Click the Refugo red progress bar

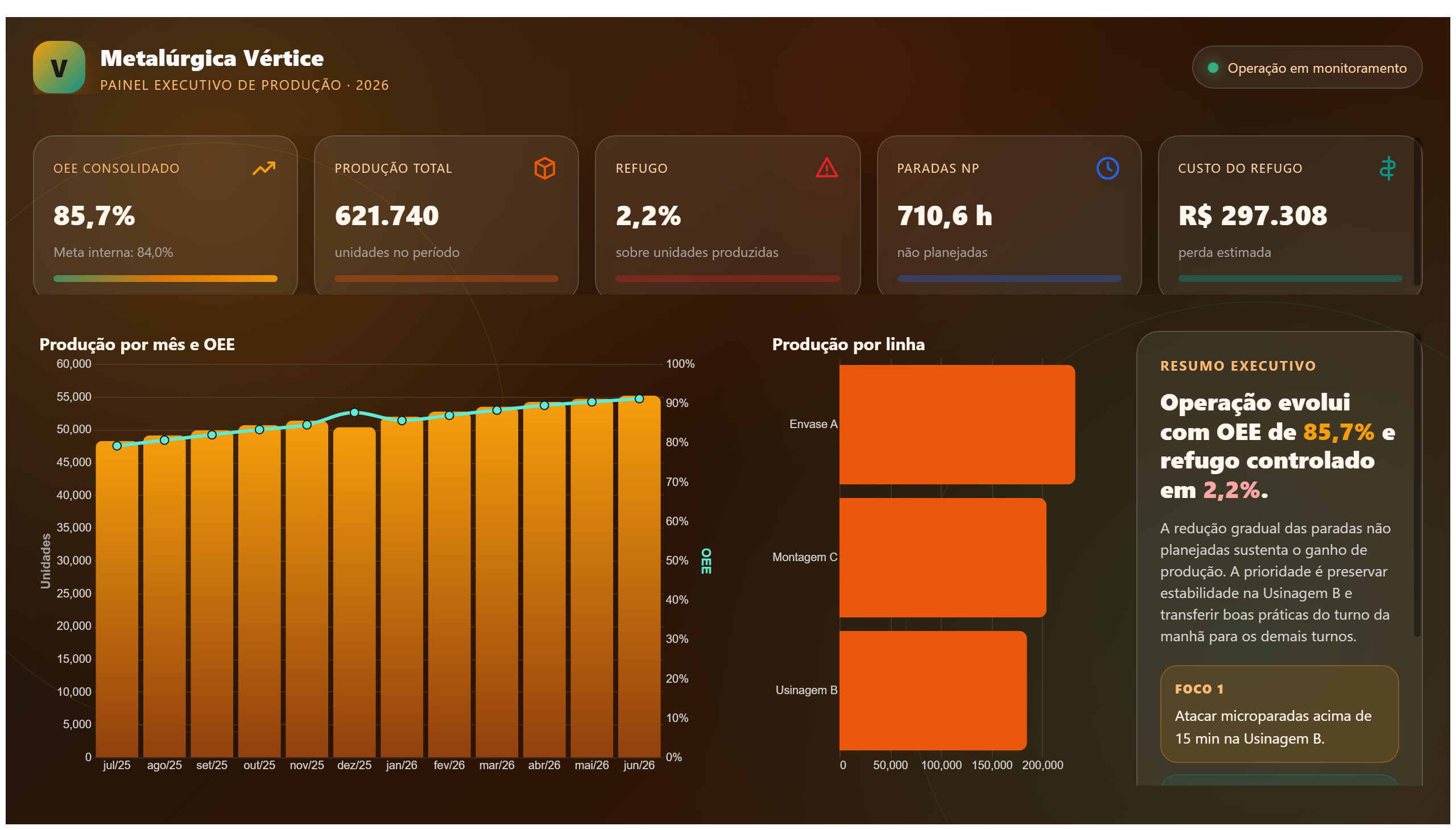[727, 279]
